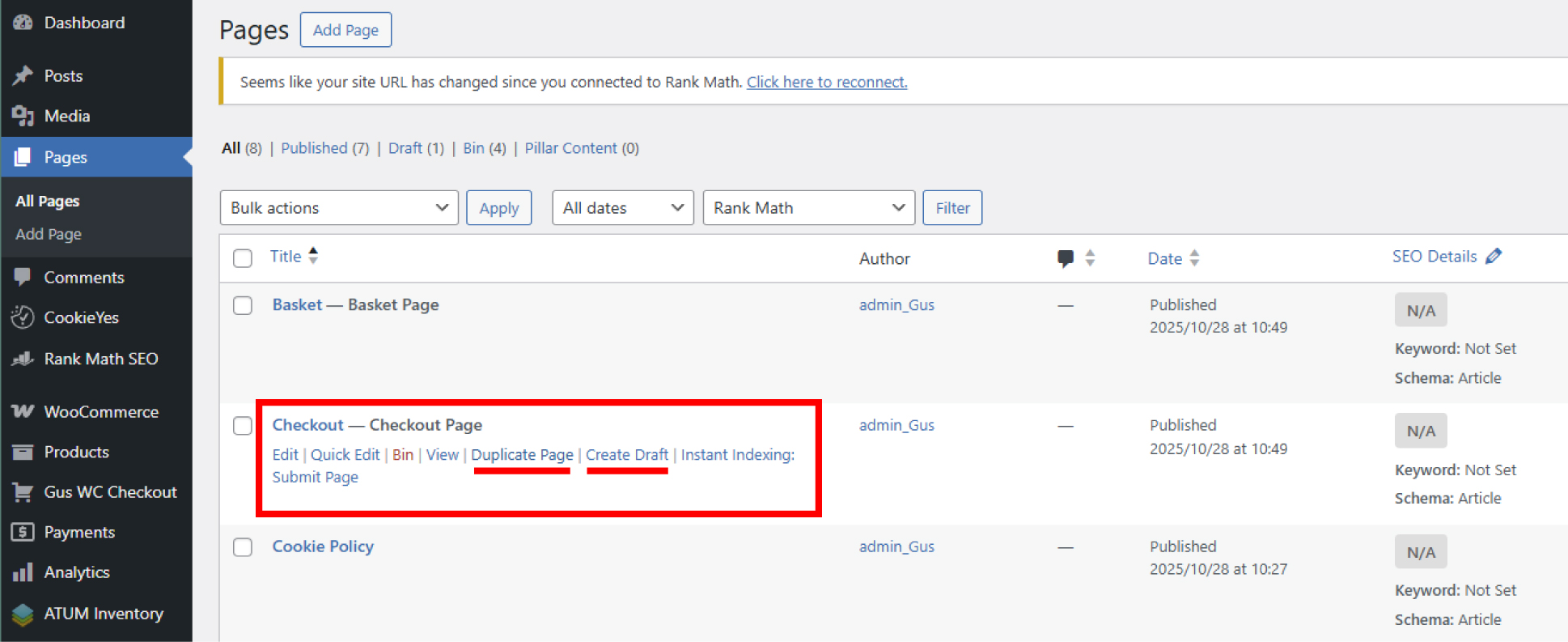Check the Cookie Policy row checkbox

click(243, 547)
